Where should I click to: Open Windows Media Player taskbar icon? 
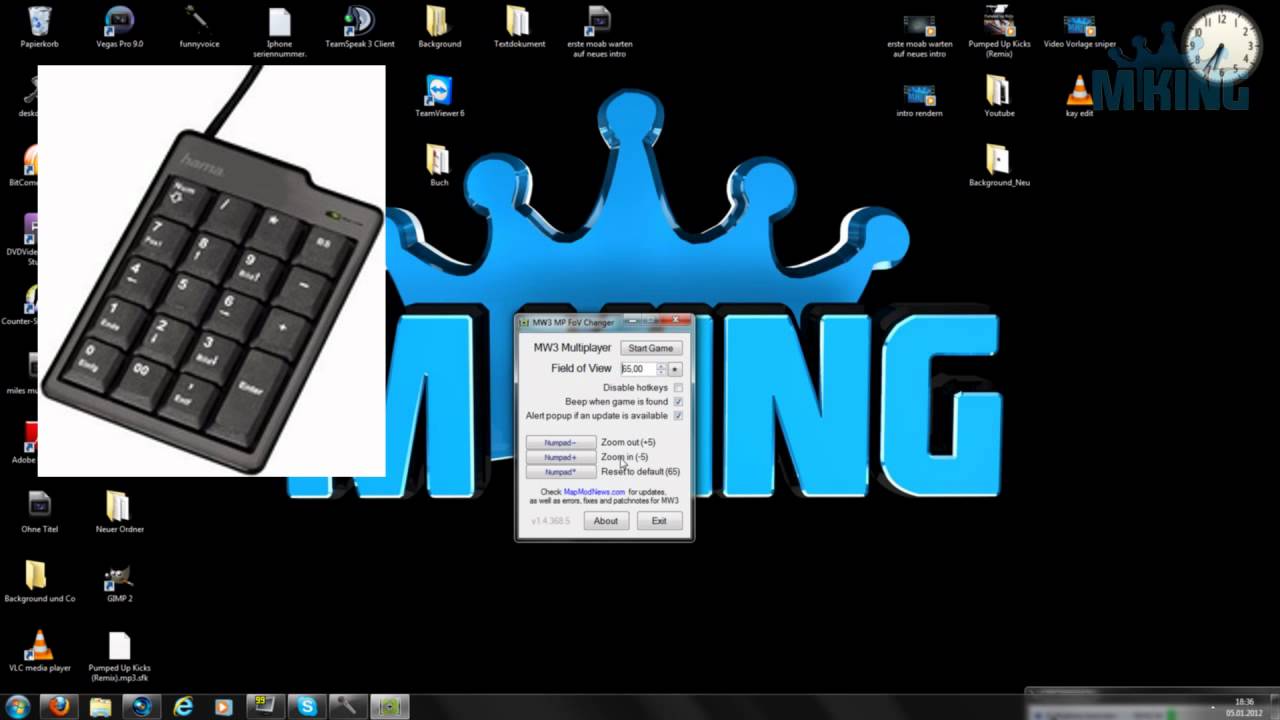pyautogui.click(x=224, y=706)
